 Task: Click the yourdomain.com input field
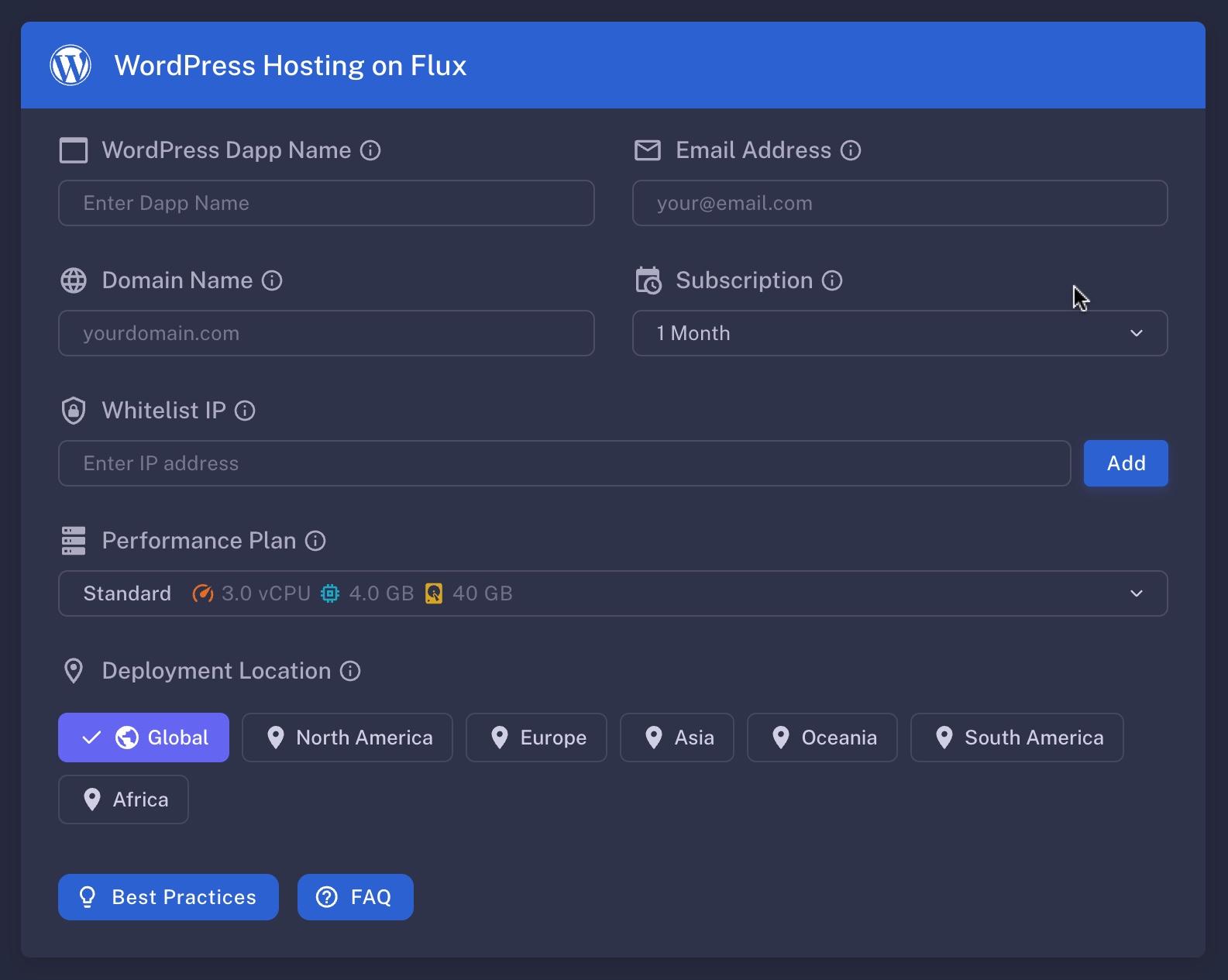pyautogui.click(x=326, y=333)
